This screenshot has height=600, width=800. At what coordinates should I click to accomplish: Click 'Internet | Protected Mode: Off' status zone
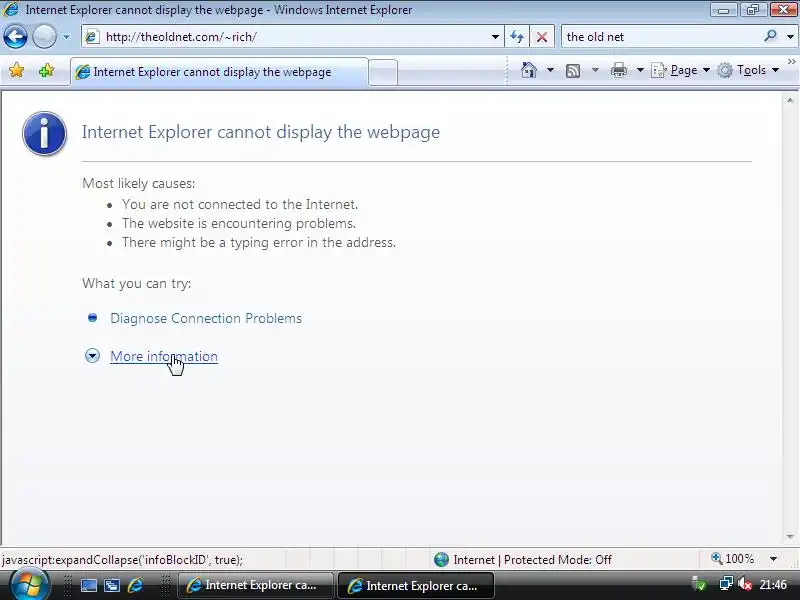[523, 560]
